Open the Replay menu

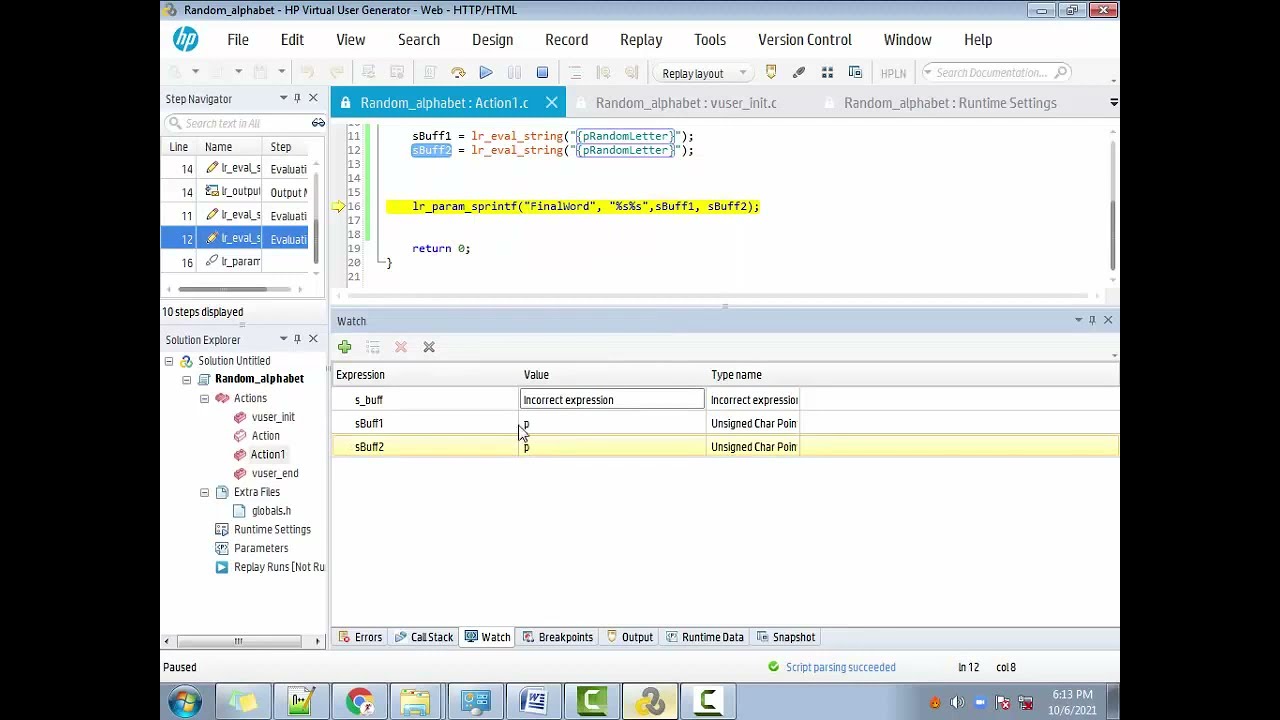coord(641,40)
